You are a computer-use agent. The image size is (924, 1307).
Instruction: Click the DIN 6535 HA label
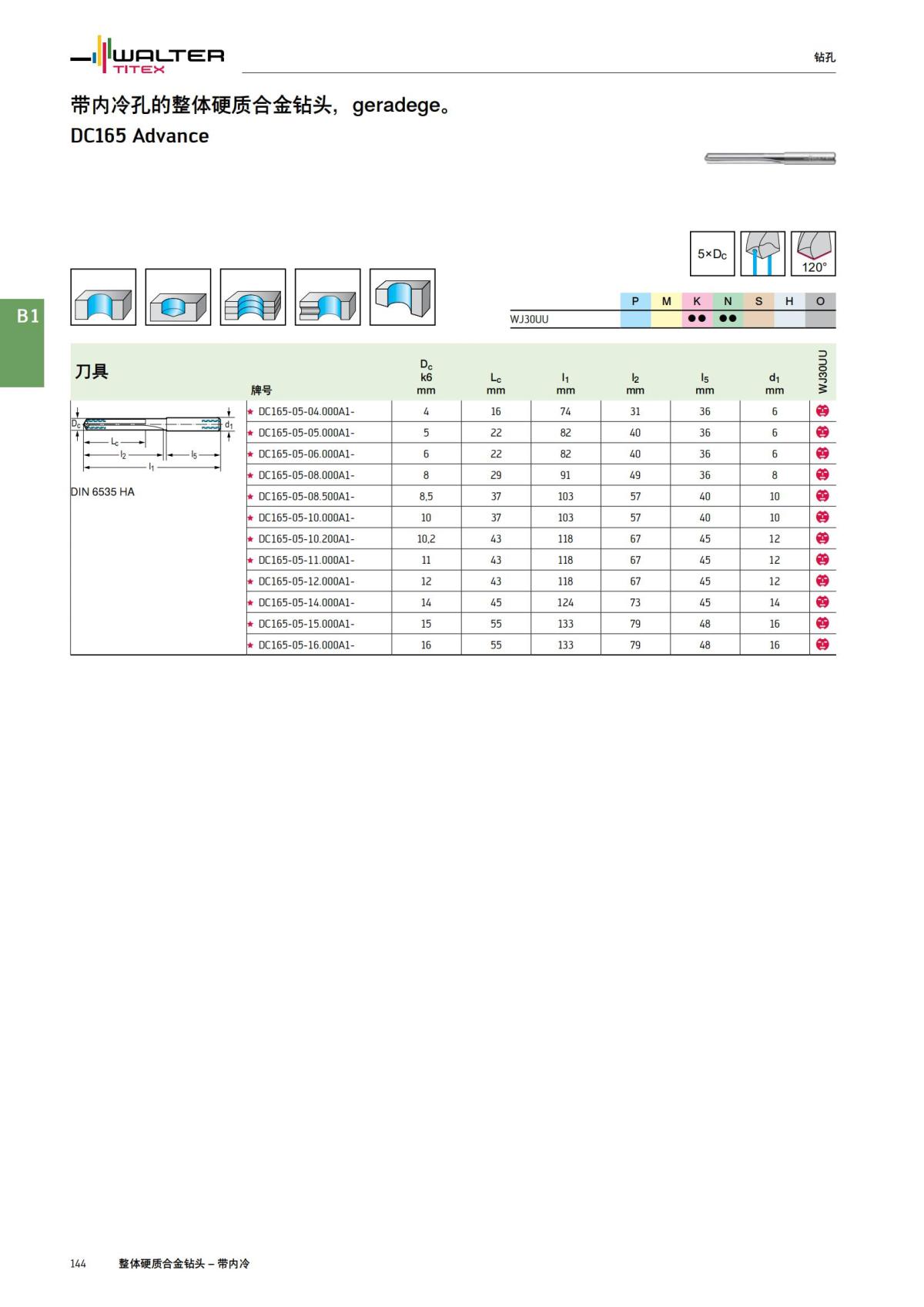[x=102, y=491]
